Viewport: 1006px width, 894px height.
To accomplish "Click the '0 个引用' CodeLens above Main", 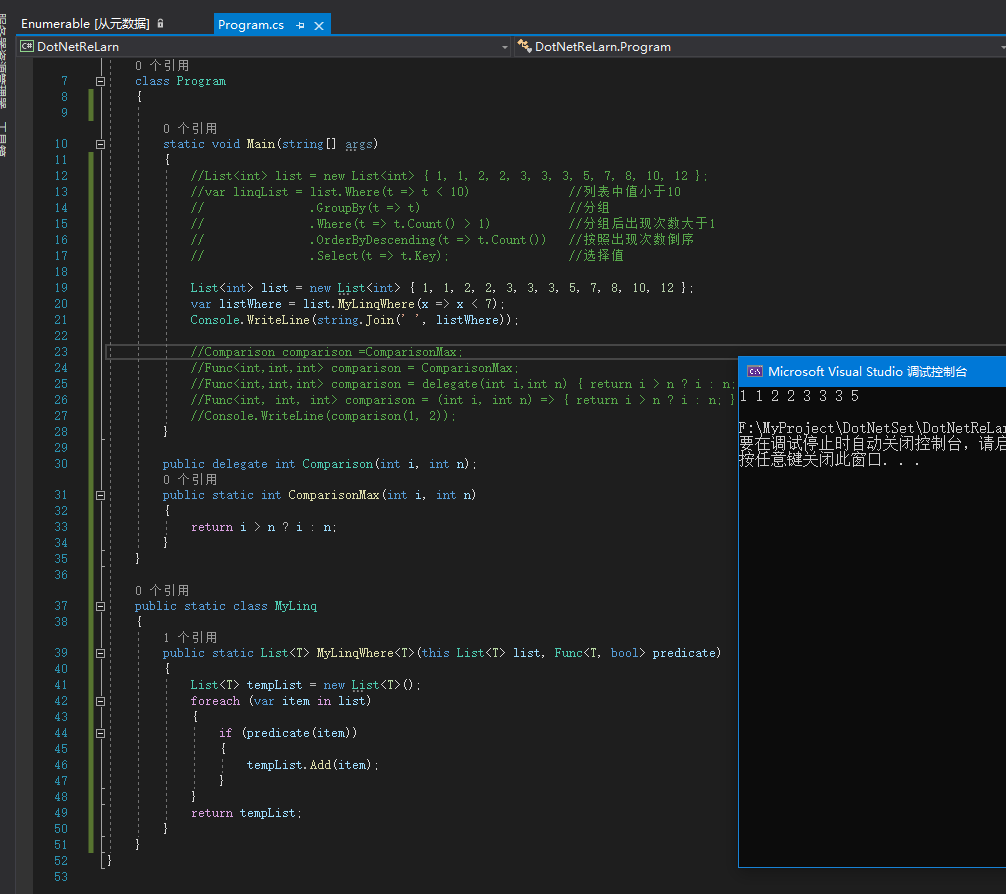I will point(190,128).
